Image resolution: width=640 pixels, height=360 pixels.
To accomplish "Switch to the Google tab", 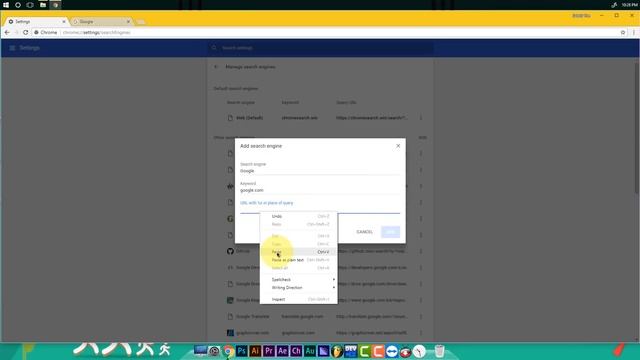I will [x=100, y=21].
